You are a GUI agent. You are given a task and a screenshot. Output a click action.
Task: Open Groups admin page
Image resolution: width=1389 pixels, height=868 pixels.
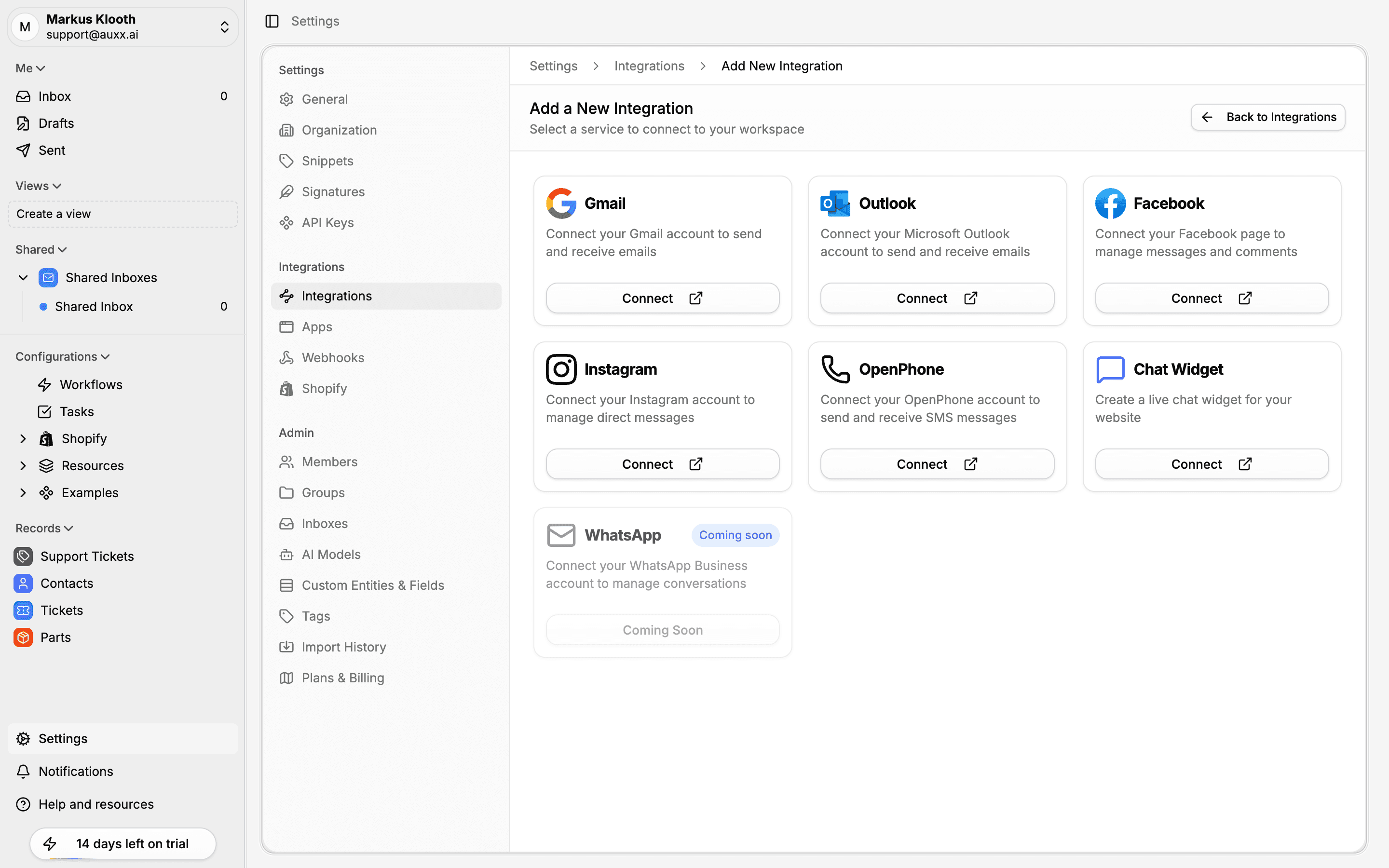pos(386,493)
